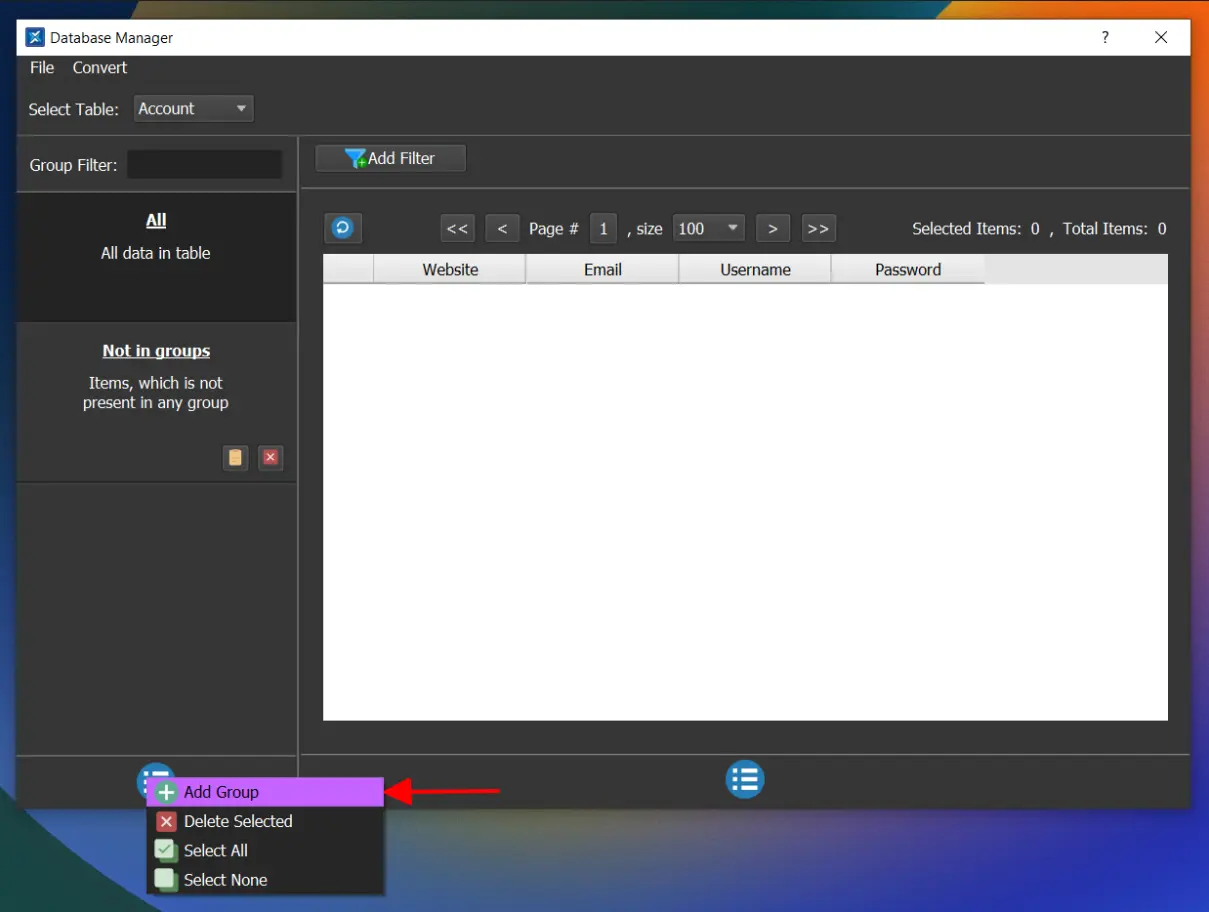Go to previous page with < button
The width and height of the screenshot is (1209, 912).
click(502, 228)
